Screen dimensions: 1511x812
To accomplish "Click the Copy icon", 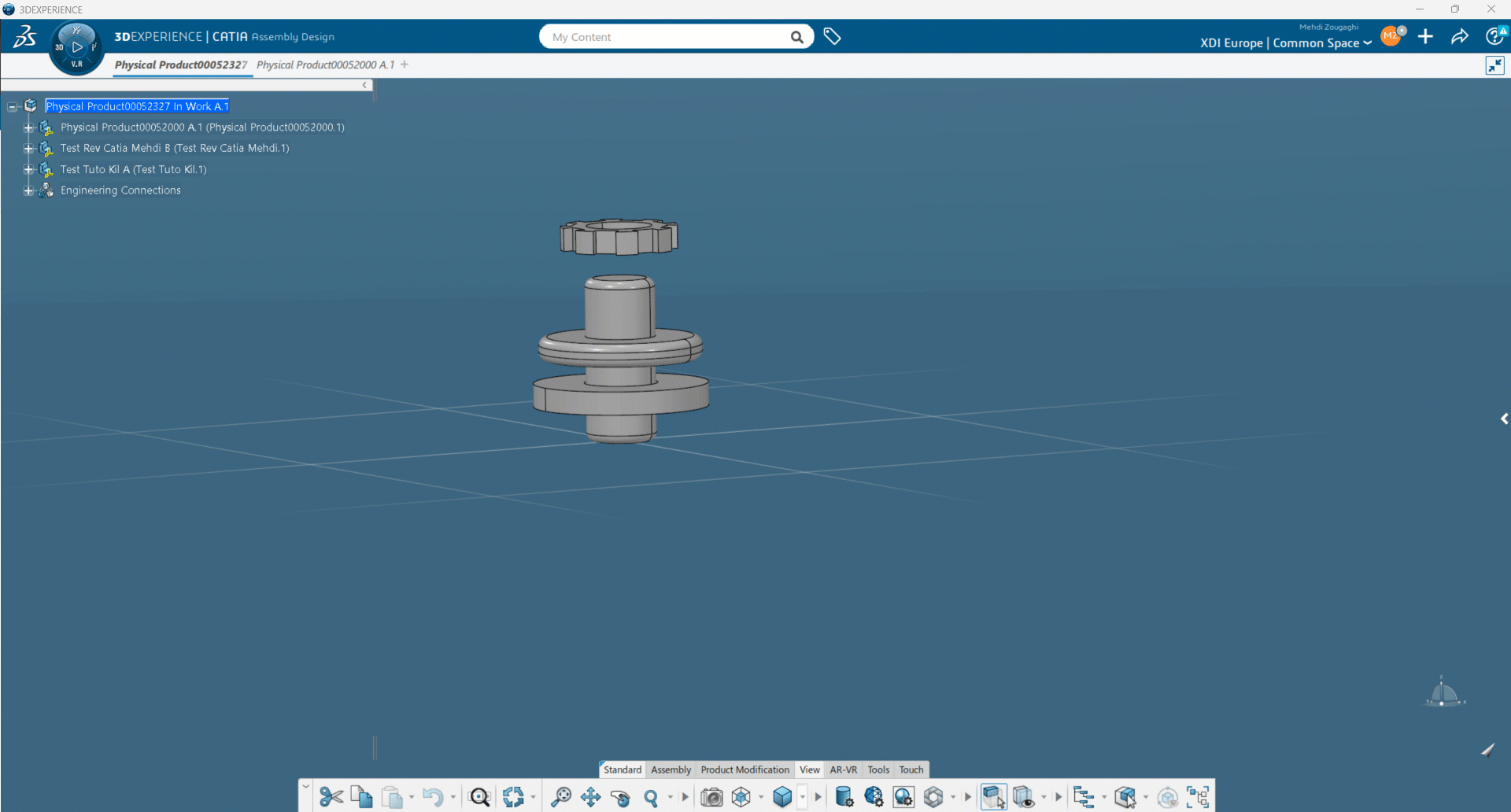I will click(361, 797).
